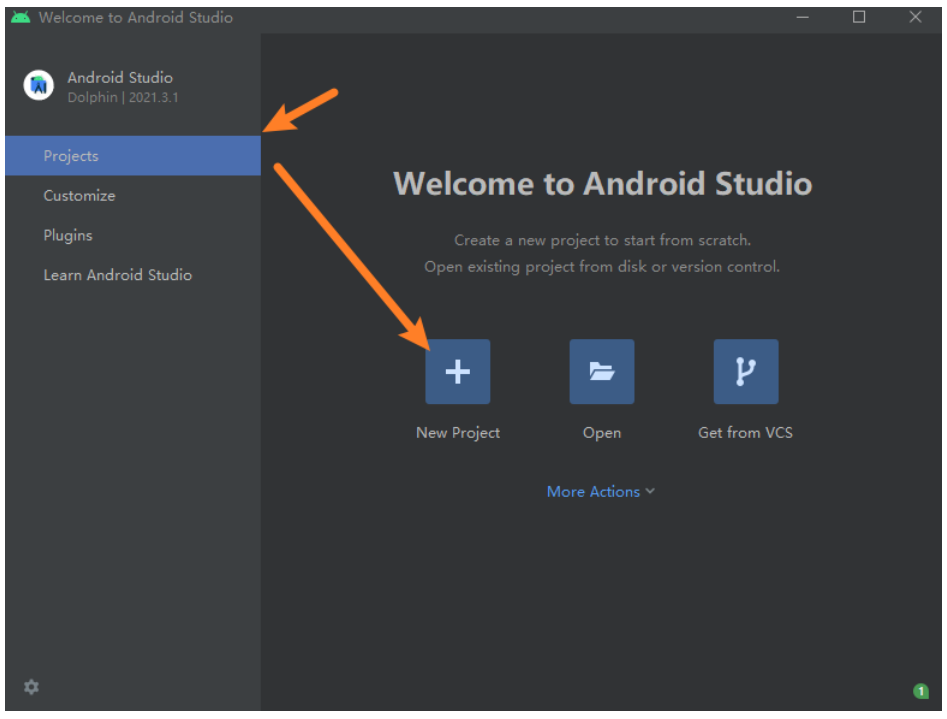Minimize the Welcome window

tap(803, 17)
